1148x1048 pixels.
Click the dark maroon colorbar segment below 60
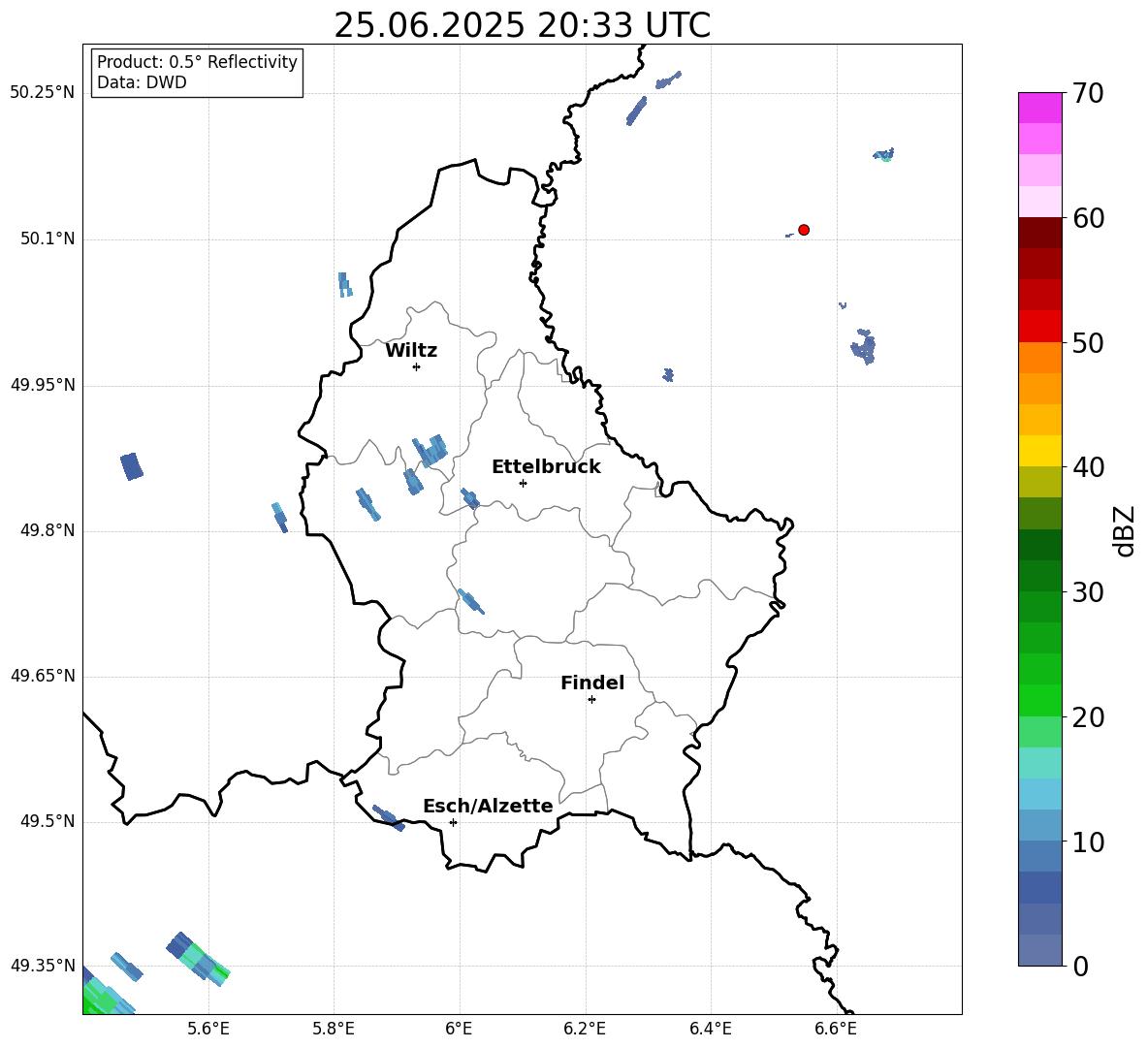coord(1040,233)
